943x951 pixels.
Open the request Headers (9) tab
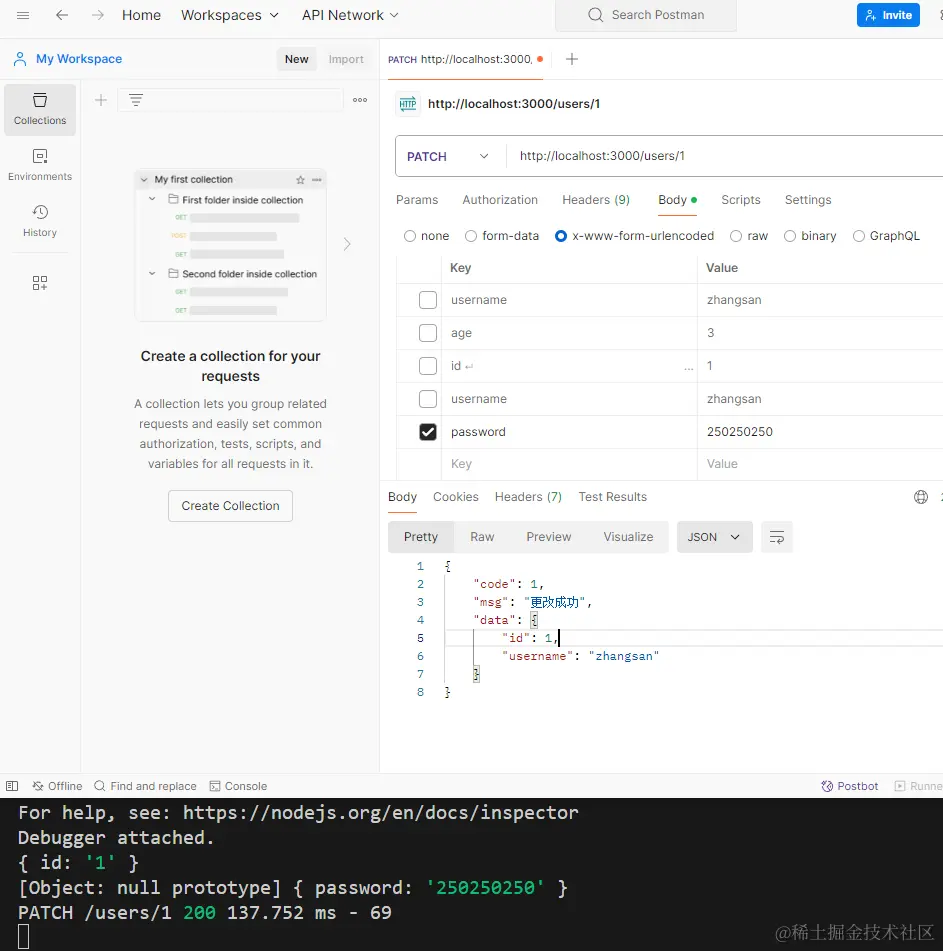(596, 200)
